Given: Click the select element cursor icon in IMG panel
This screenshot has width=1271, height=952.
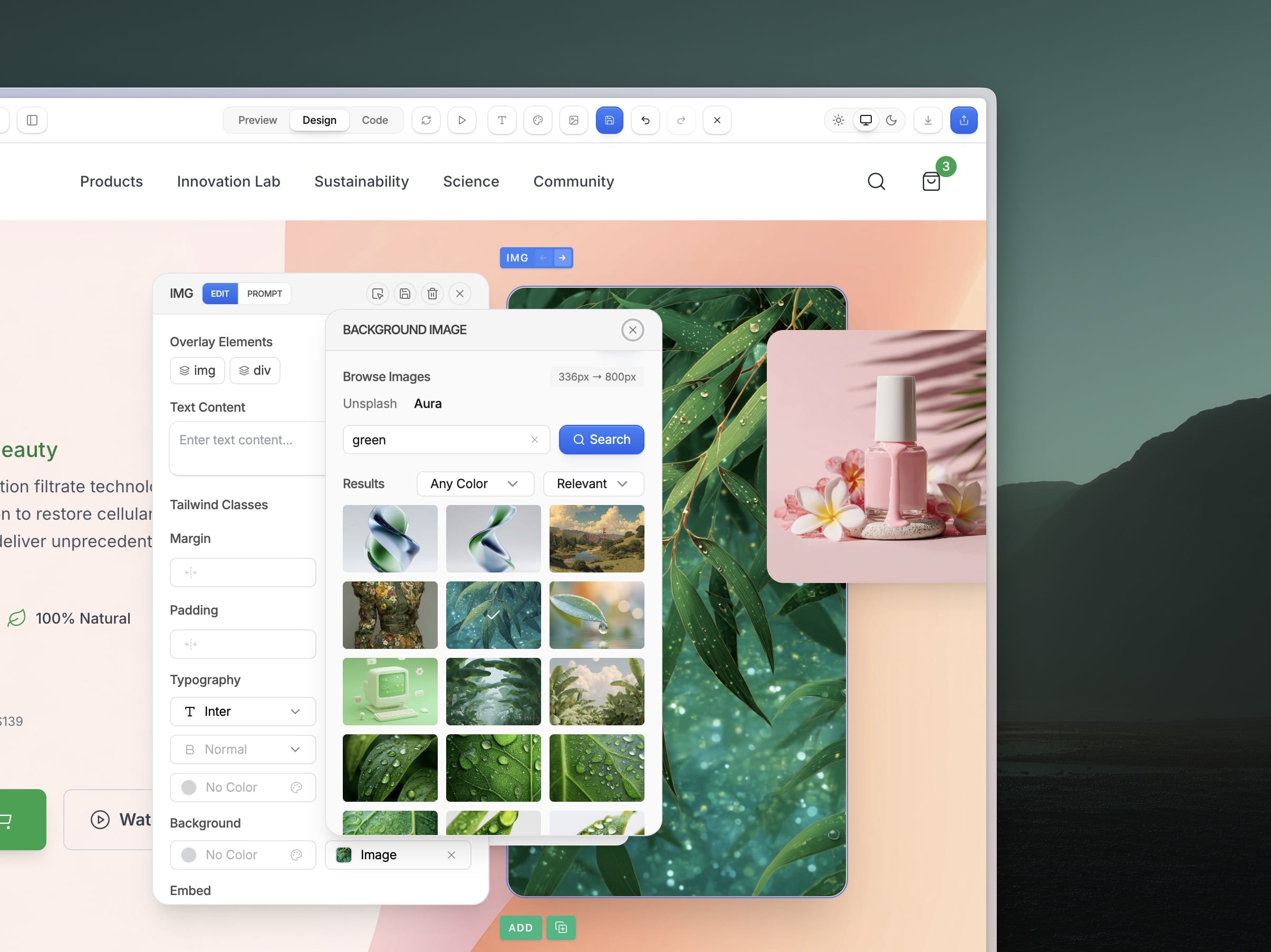Looking at the screenshot, I should point(378,294).
